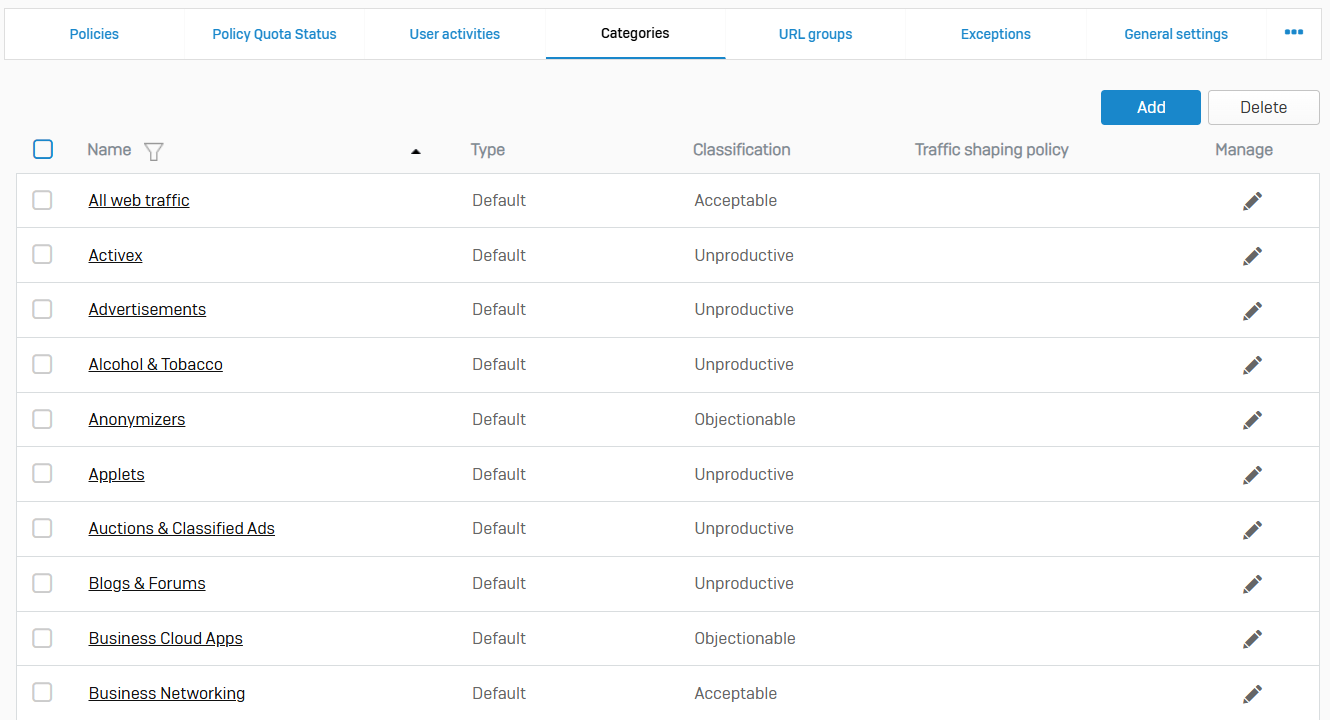Viewport: 1330px width, 720px height.
Task: Go to the Exceptions tab
Action: point(995,34)
